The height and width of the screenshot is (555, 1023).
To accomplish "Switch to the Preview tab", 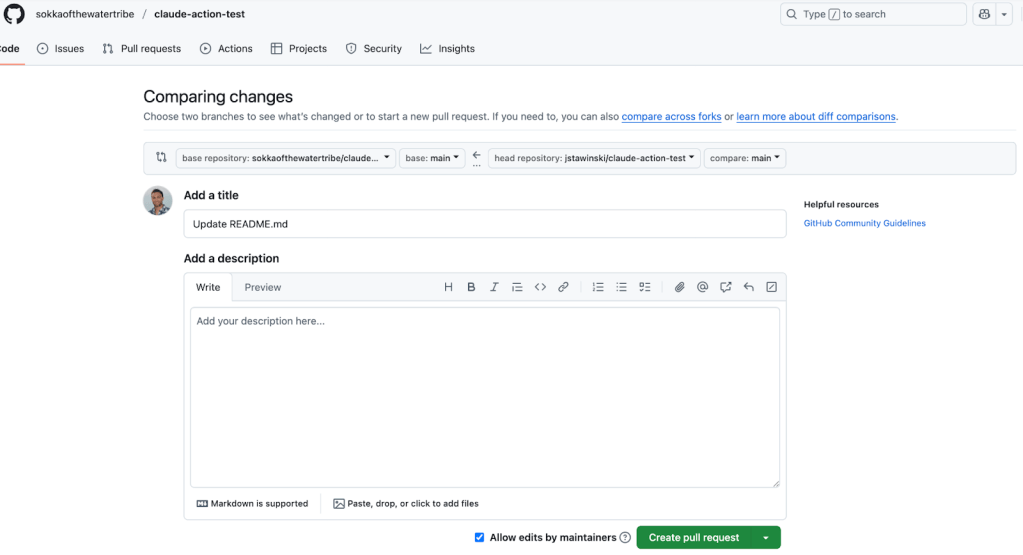I will pyautogui.click(x=263, y=287).
